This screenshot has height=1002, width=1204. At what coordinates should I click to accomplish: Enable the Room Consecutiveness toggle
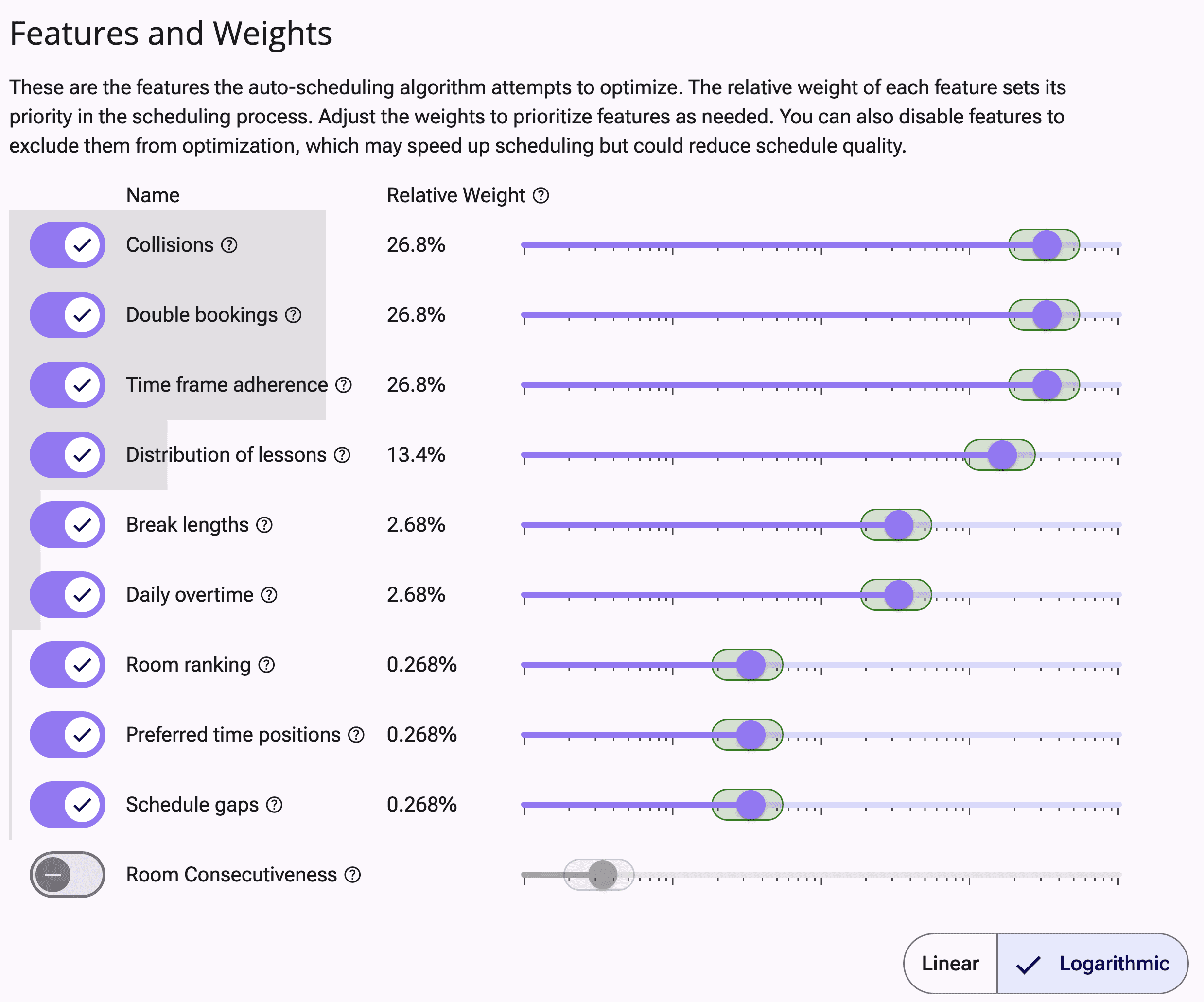[x=68, y=875]
